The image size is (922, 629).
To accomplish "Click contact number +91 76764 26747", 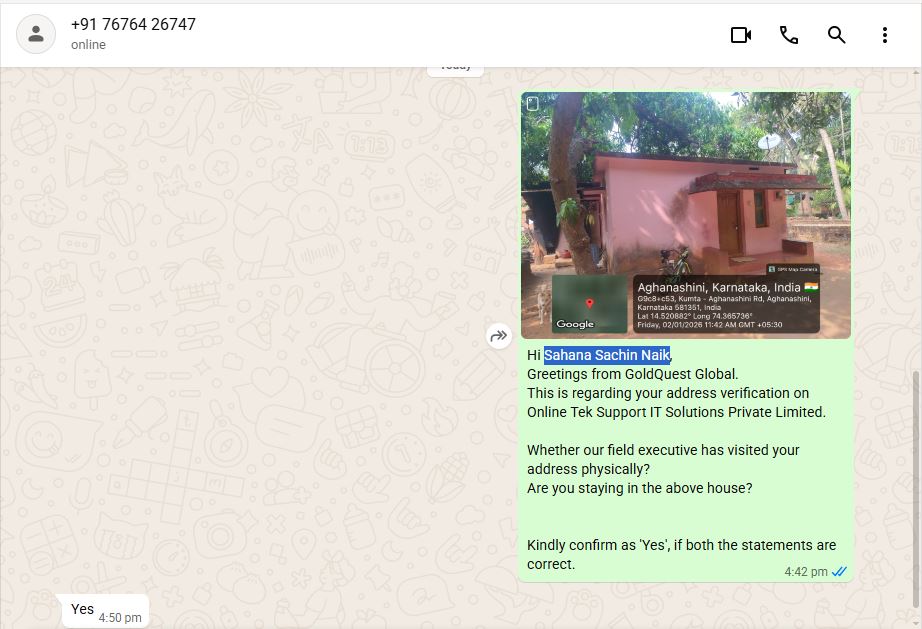I will tap(133, 25).
